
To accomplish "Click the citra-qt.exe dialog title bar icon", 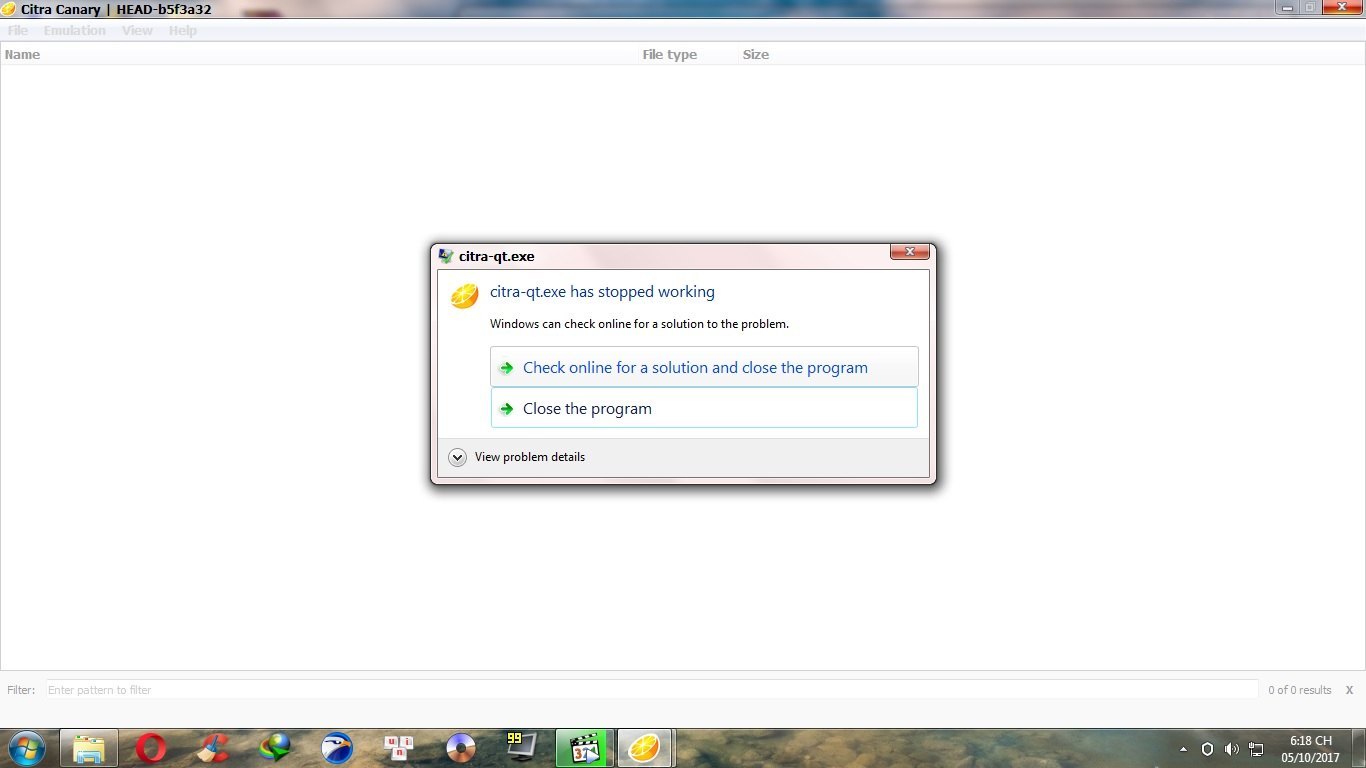I will pos(446,256).
